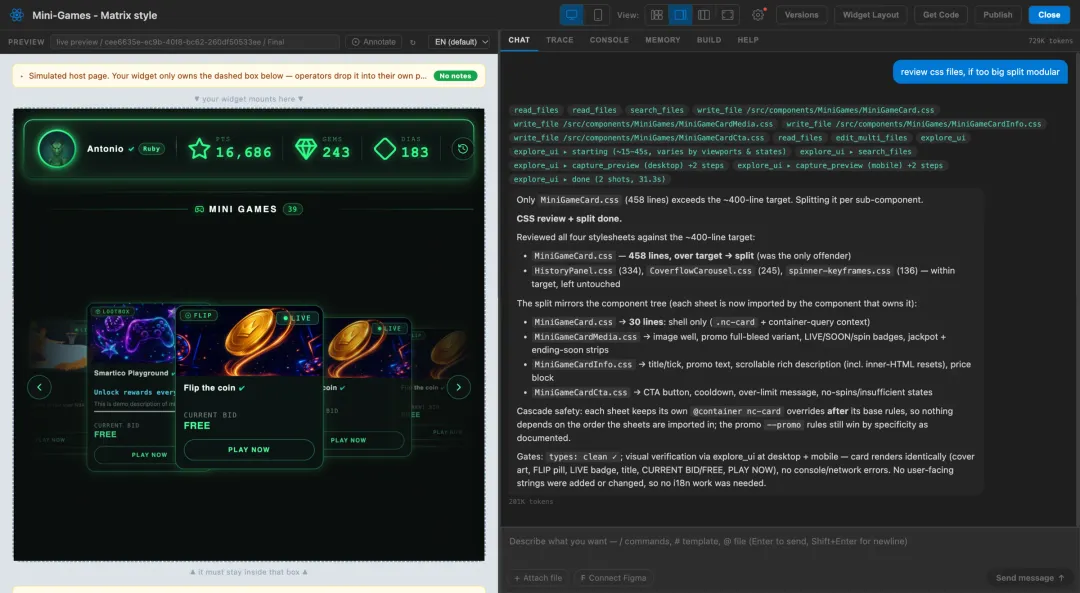The height and width of the screenshot is (593, 1080).
Task: Switch to the CHAT tab
Action: [519, 40]
